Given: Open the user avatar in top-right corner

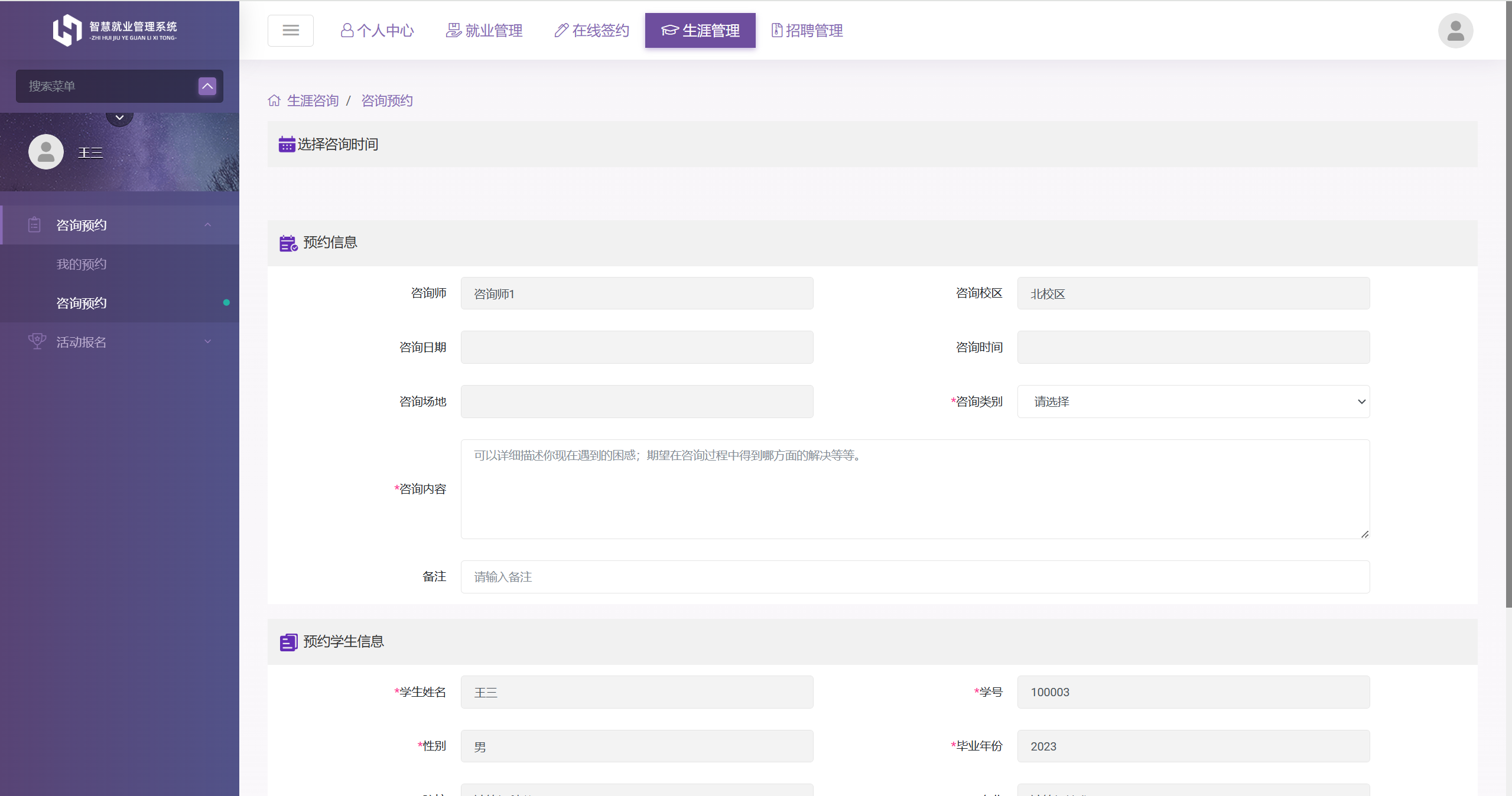Looking at the screenshot, I should tap(1455, 30).
